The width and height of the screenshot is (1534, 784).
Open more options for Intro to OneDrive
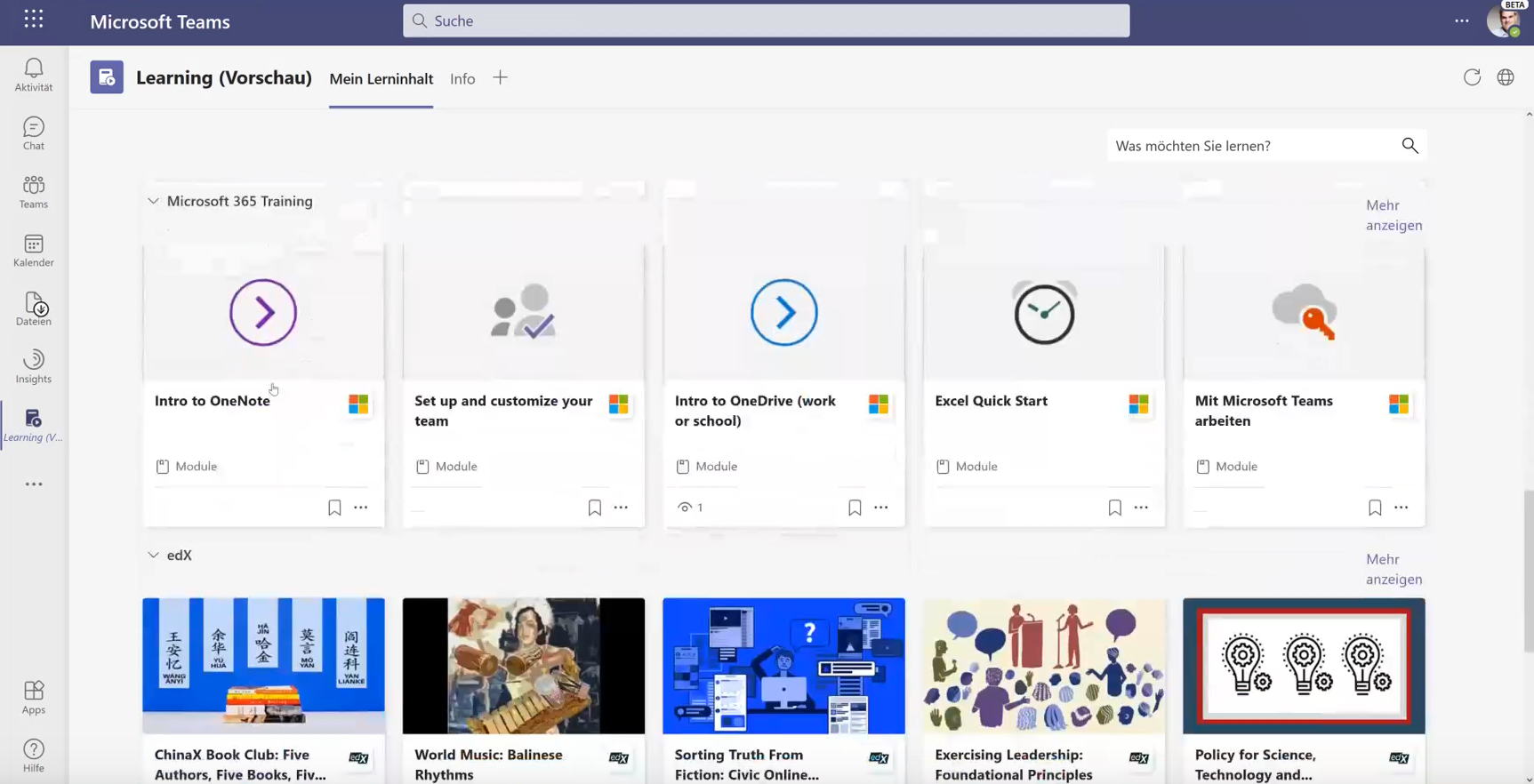click(880, 508)
